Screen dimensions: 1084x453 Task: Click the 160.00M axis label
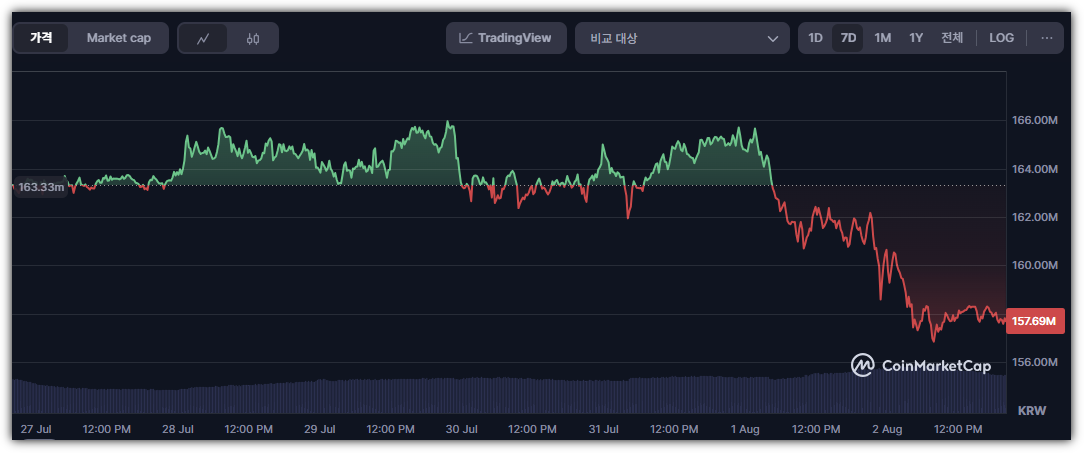(1034, 266)
